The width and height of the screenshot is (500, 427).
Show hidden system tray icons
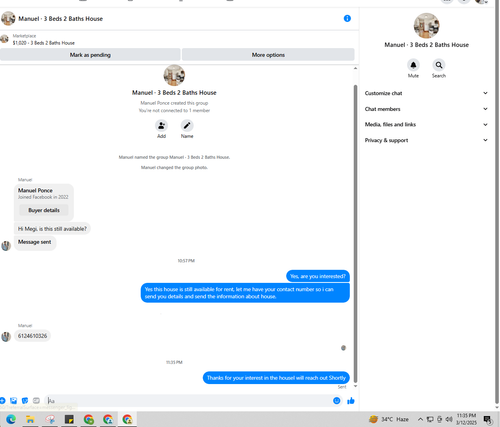click(420, 419)
